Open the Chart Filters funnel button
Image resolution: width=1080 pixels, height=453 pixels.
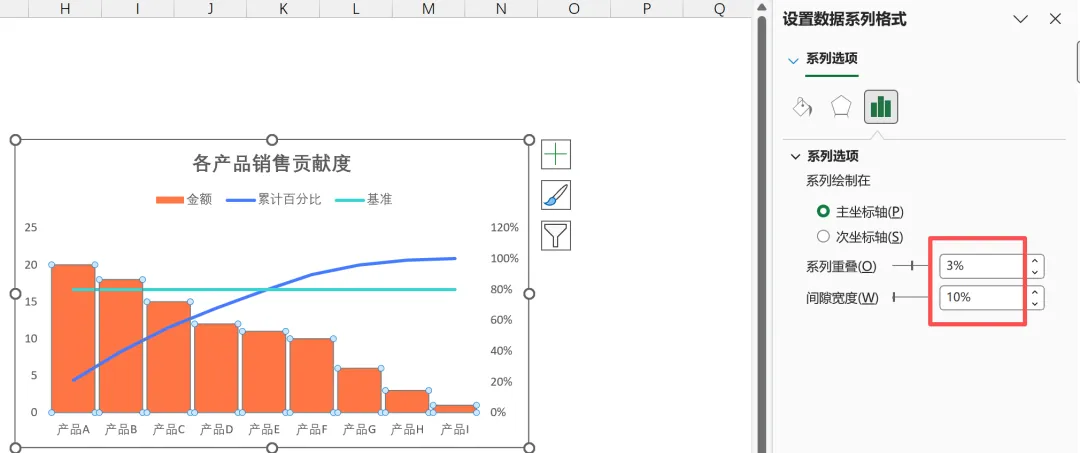(x=556, y=235)
